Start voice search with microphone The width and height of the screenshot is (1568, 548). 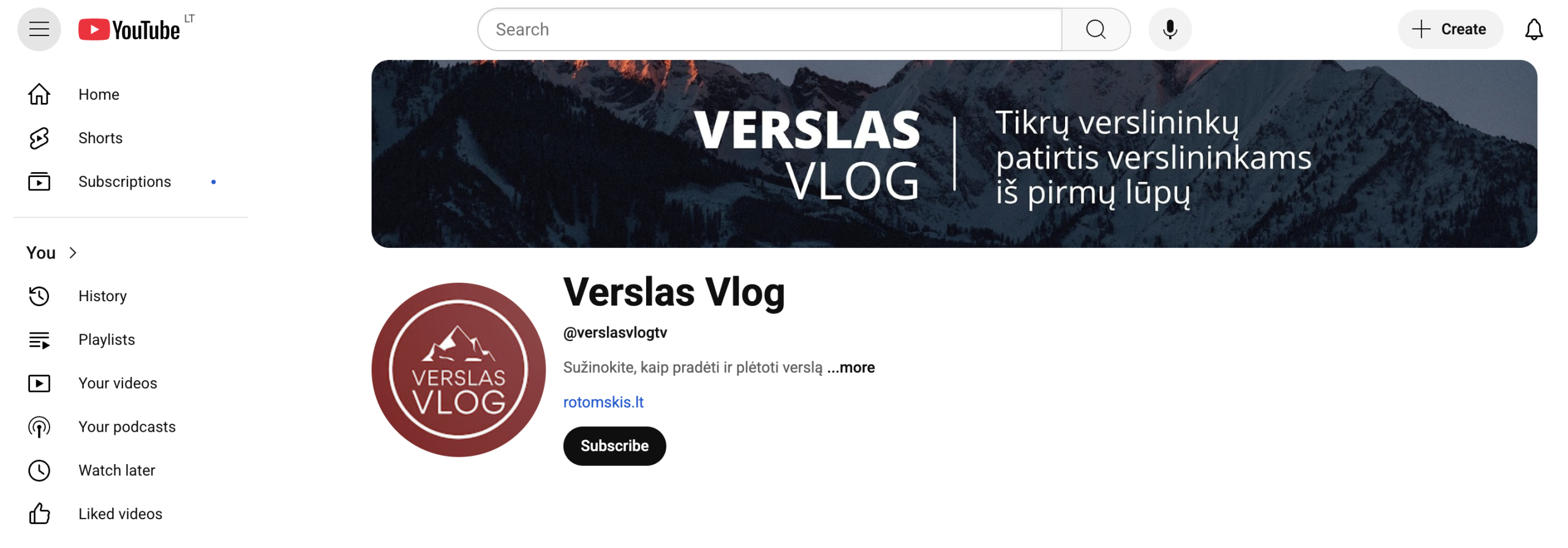tap(1169, 29)
